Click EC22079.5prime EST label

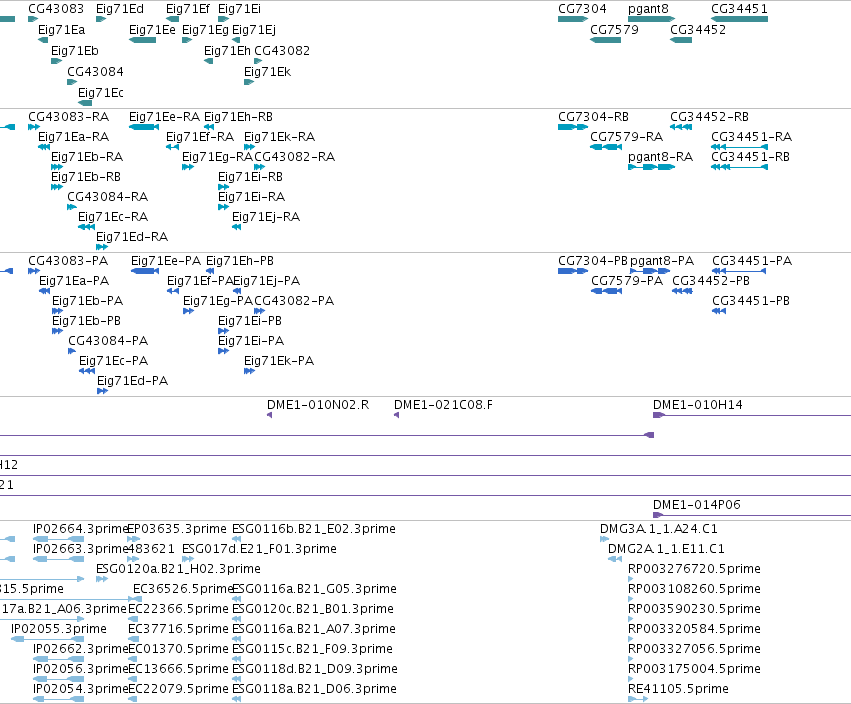coord(178,689)
